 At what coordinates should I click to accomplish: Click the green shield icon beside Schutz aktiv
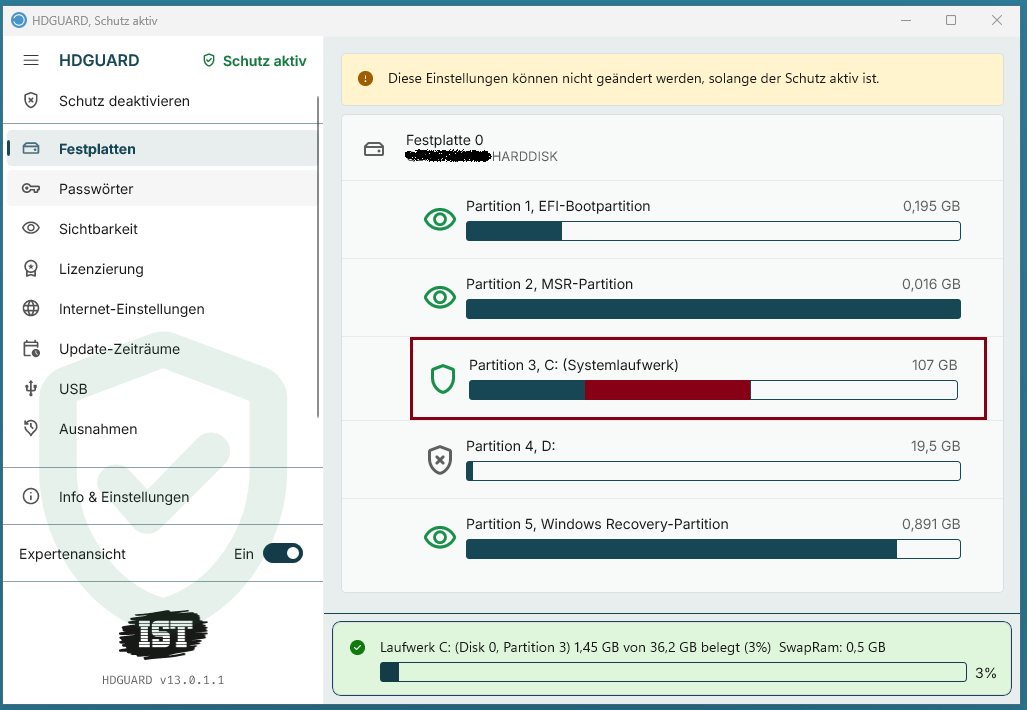[209, 60]
